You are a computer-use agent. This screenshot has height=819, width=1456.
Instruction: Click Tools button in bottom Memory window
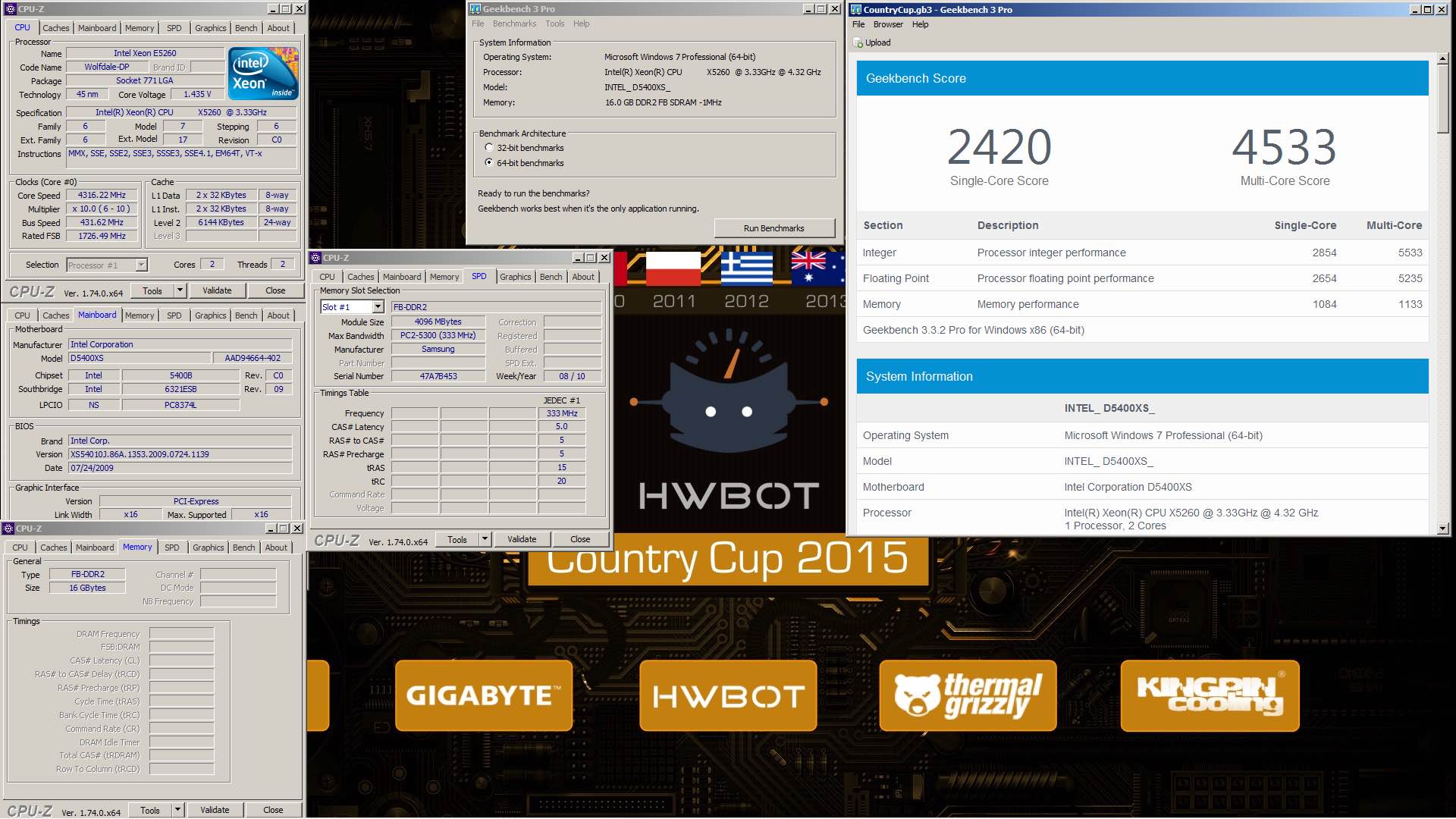150,810
